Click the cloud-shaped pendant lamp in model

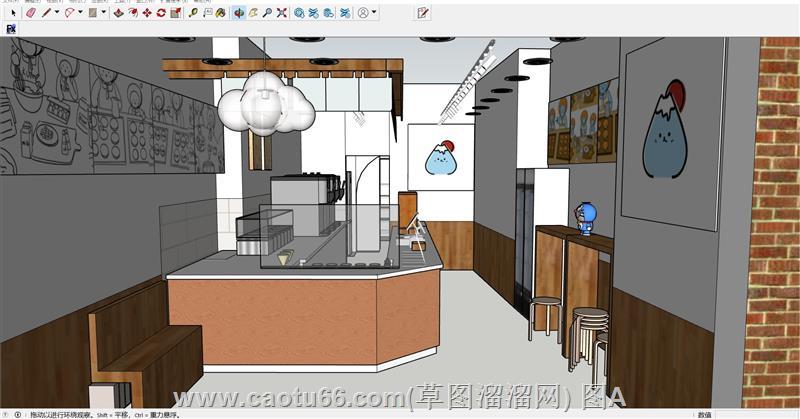pos(265,105)
